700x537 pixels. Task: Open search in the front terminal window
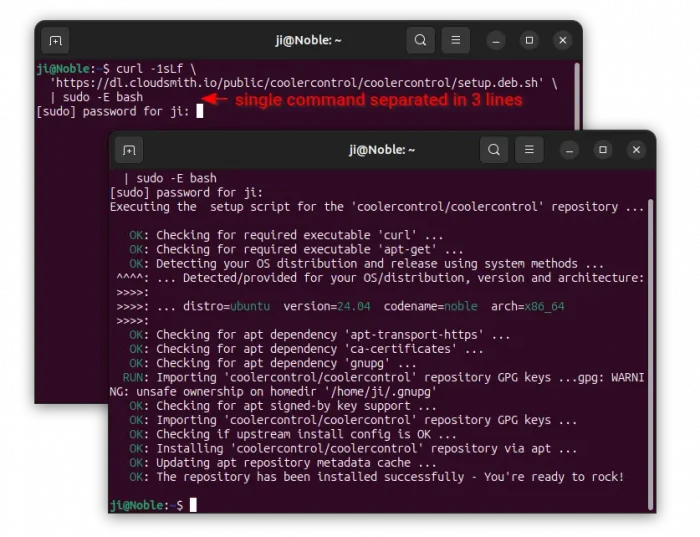point(494,150)
